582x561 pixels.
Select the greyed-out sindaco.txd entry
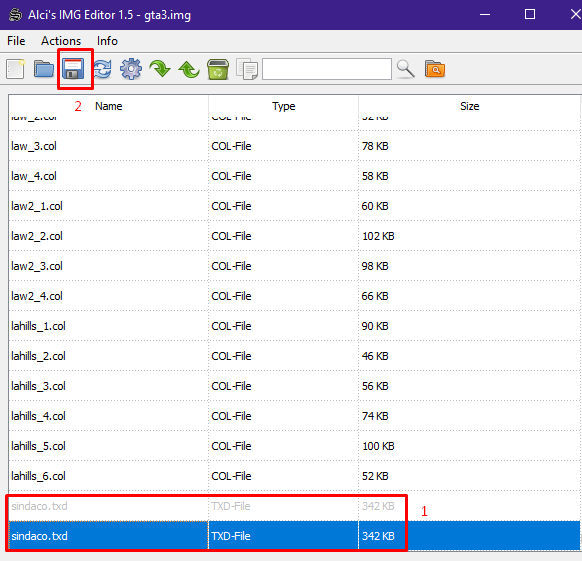pyautogui.click(x=294, y=506)
